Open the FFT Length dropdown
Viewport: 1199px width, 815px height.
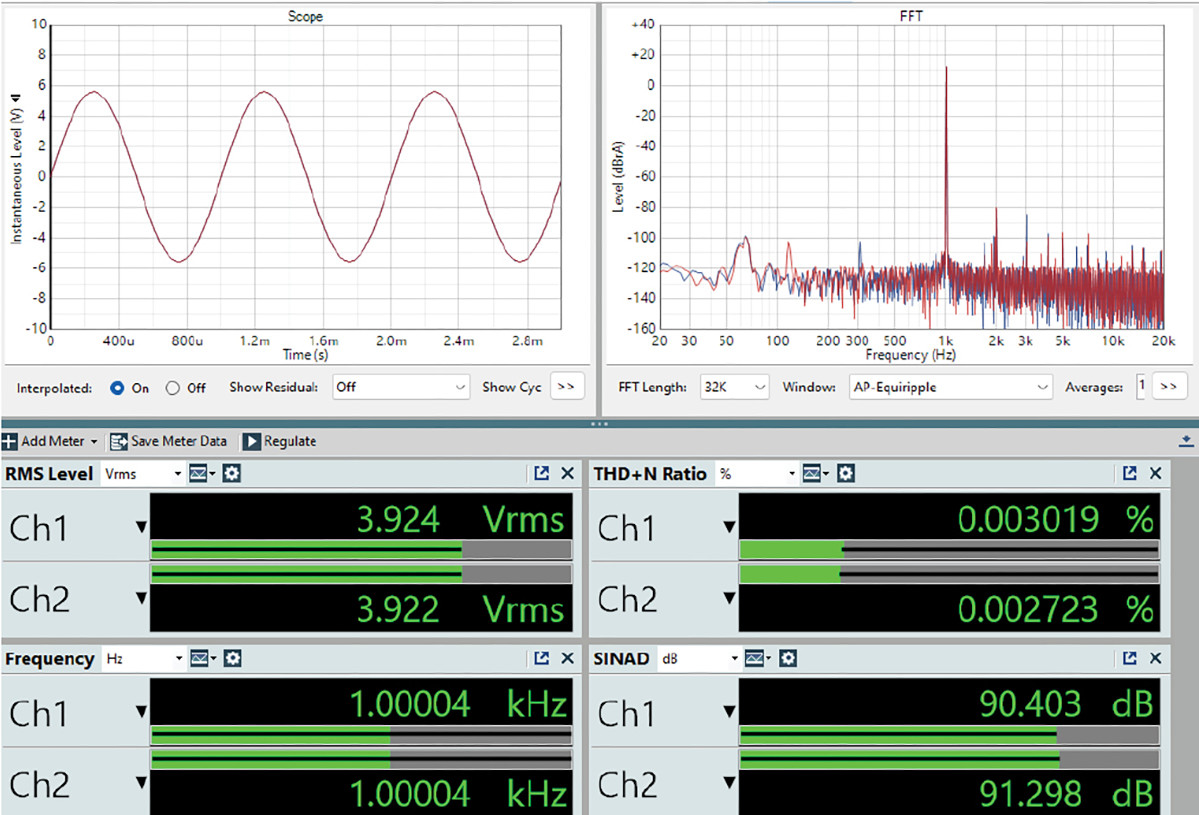pyautogui.click(x=734, y=387)
